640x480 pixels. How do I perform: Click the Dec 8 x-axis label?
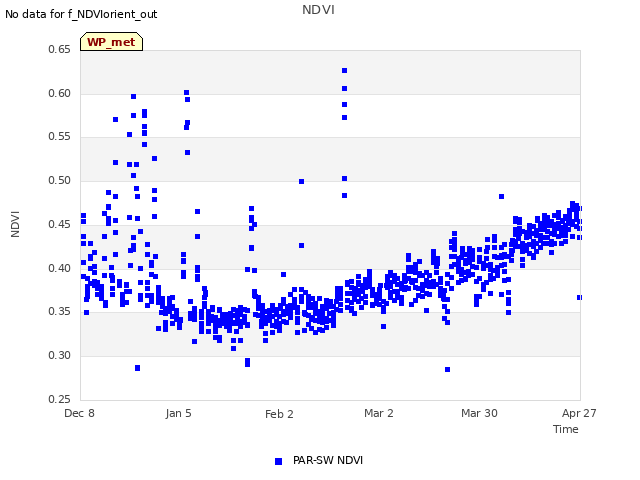[x=79, y=413]
